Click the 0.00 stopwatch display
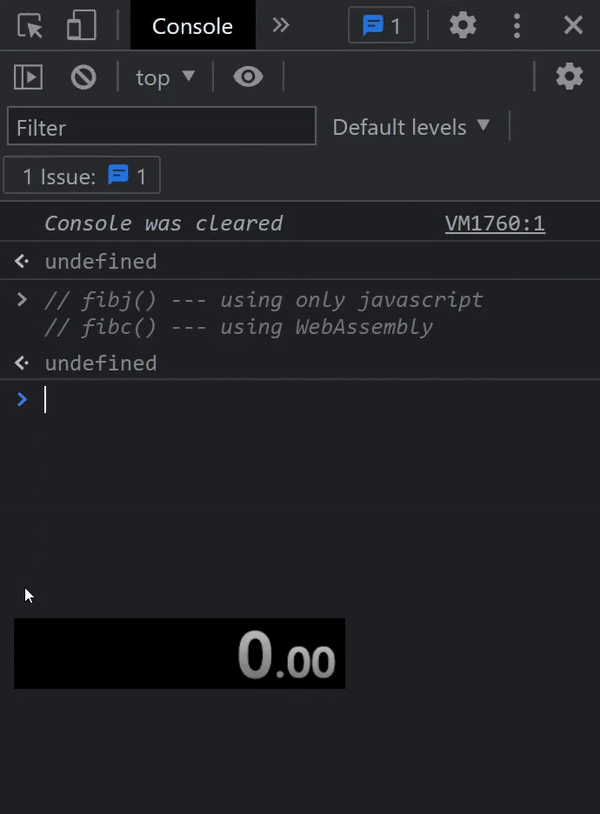Image resolution: width=600 pixels, height=814 pixels. [179, 653]
